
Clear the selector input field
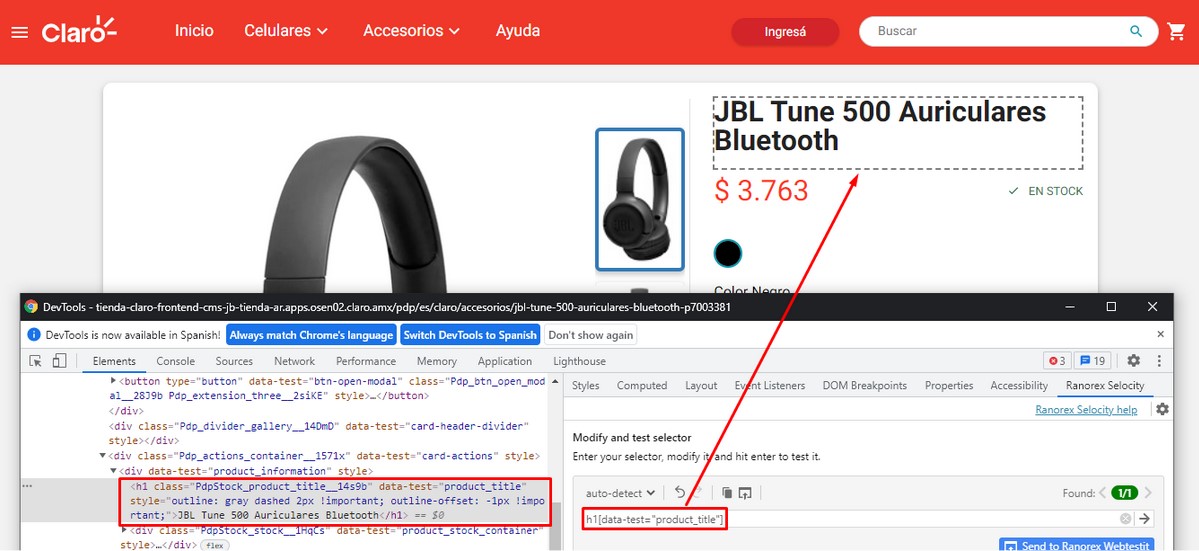click(1126, 519)
